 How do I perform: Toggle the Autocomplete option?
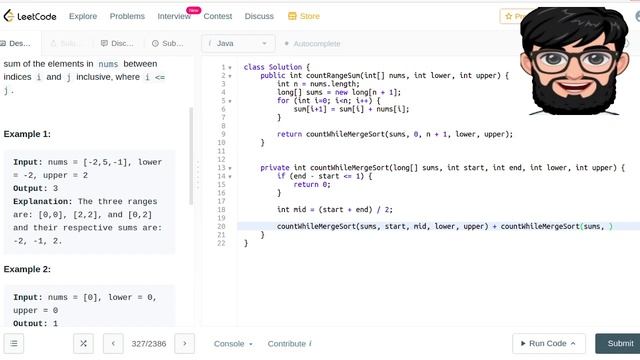(312, 43)
